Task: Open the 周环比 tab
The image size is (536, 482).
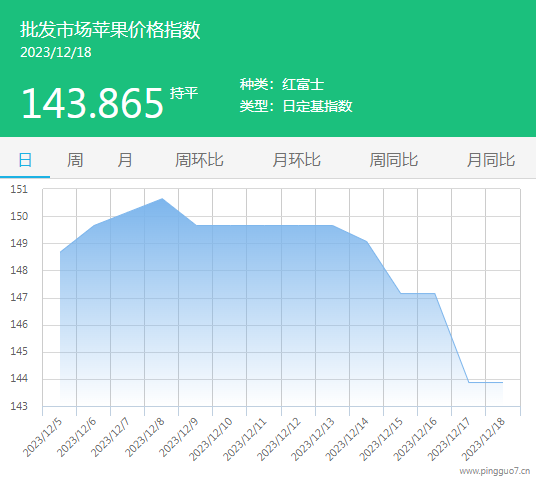Action: 199,160
